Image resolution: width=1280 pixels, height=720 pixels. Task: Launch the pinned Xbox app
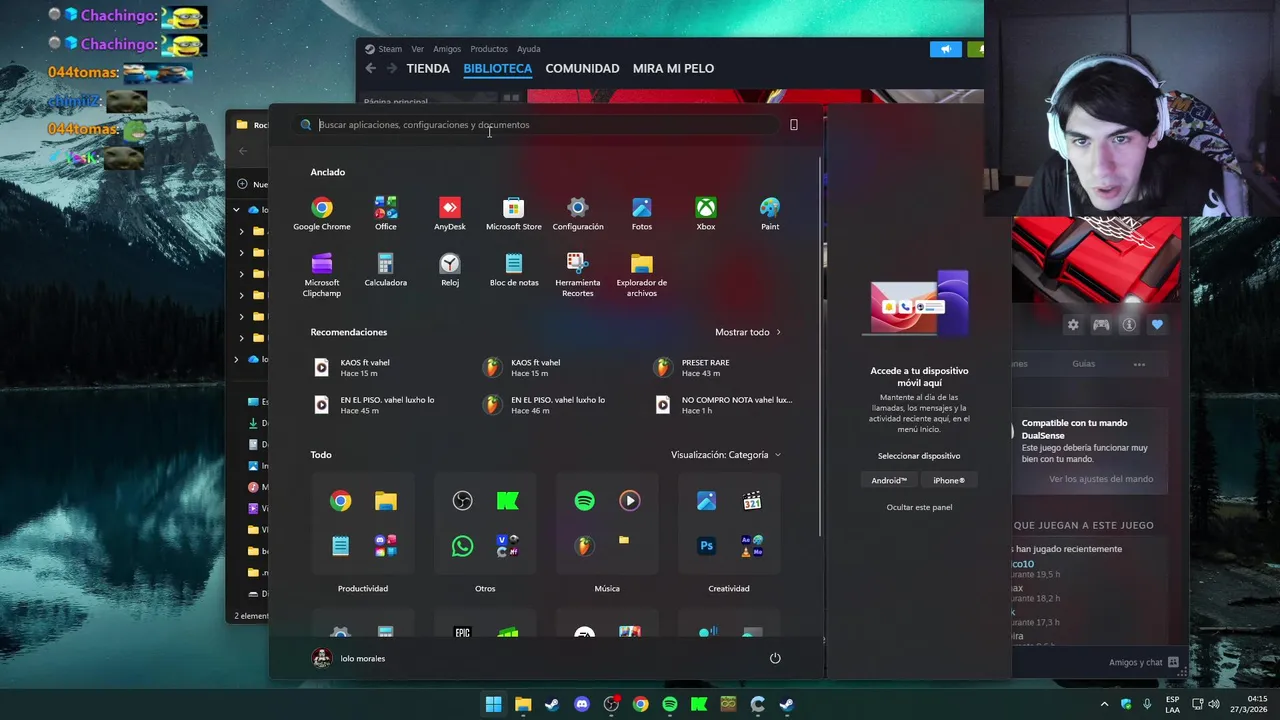click(x=706, y=214)
